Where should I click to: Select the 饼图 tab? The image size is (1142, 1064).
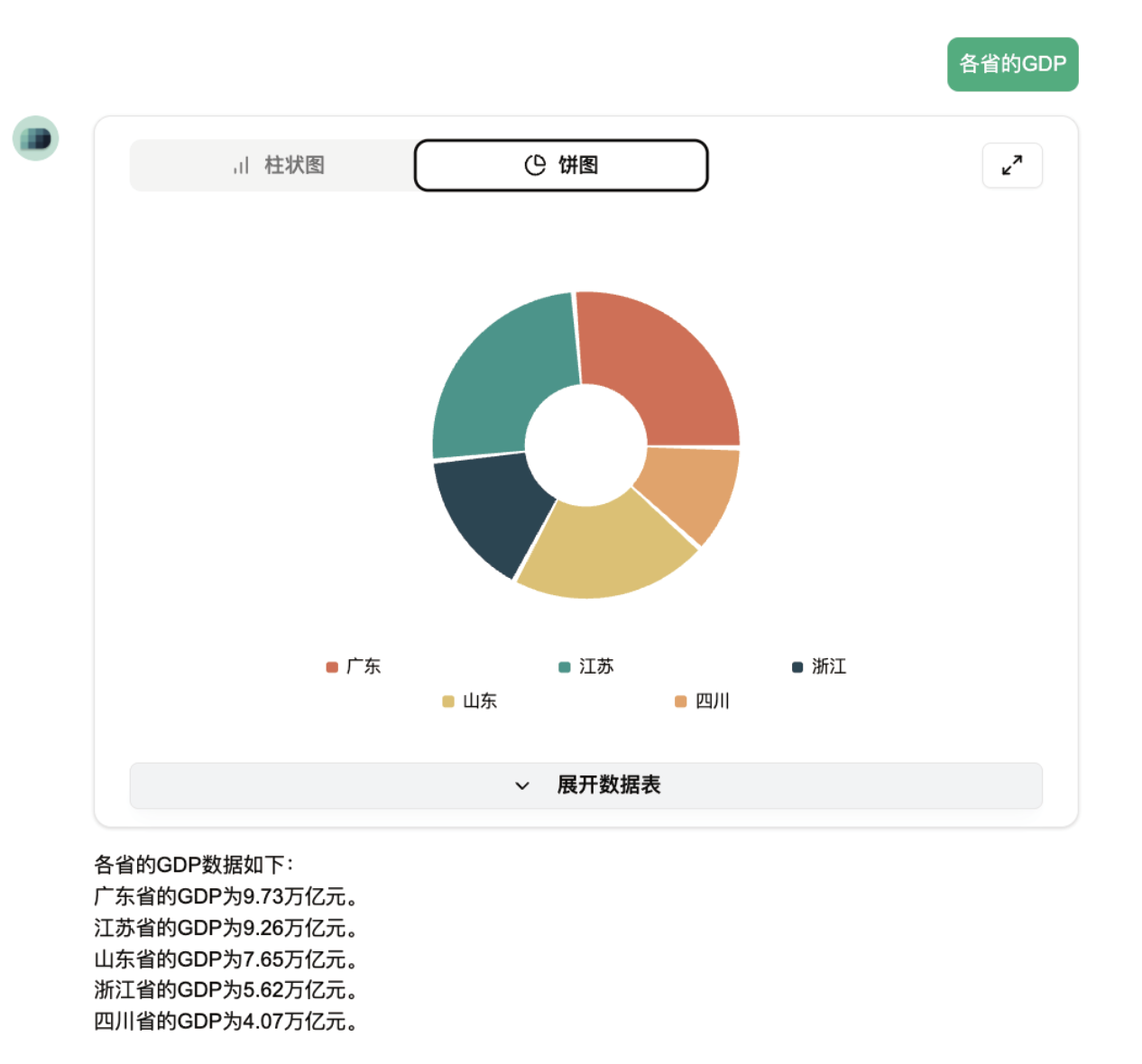coord(561,165)
